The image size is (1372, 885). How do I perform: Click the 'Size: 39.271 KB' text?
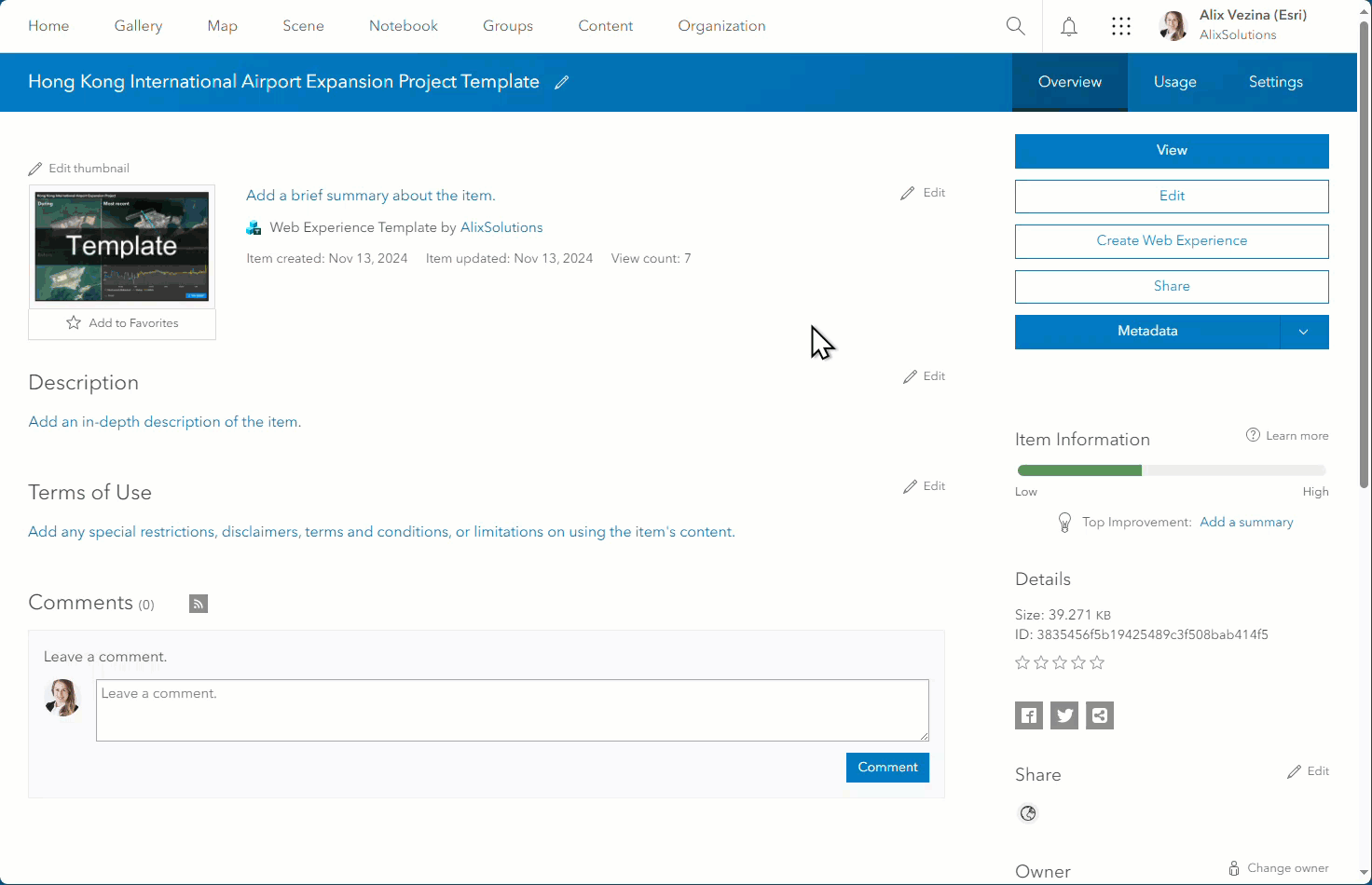point(1063,615)
